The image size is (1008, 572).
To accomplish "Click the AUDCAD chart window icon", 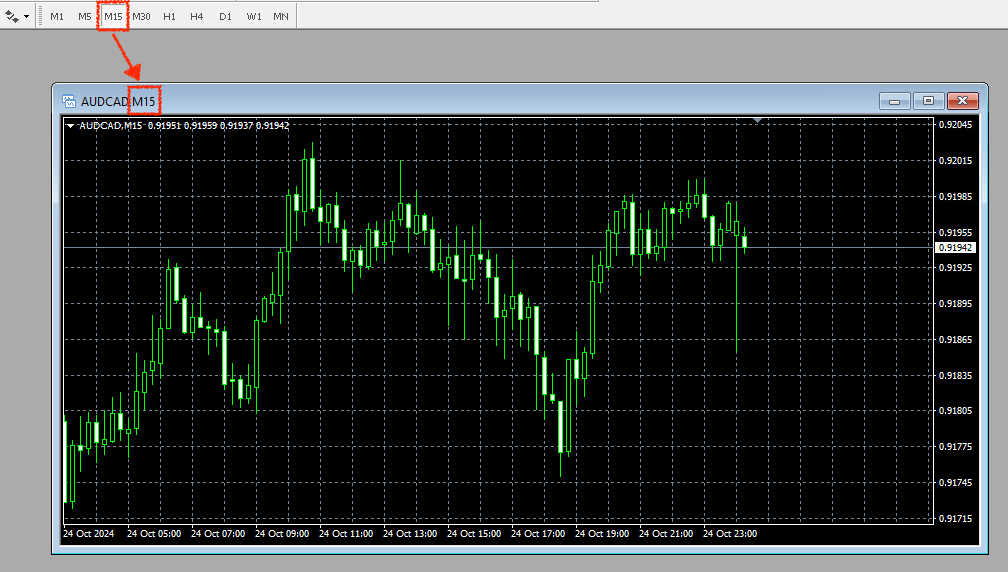I will [69, 102].
